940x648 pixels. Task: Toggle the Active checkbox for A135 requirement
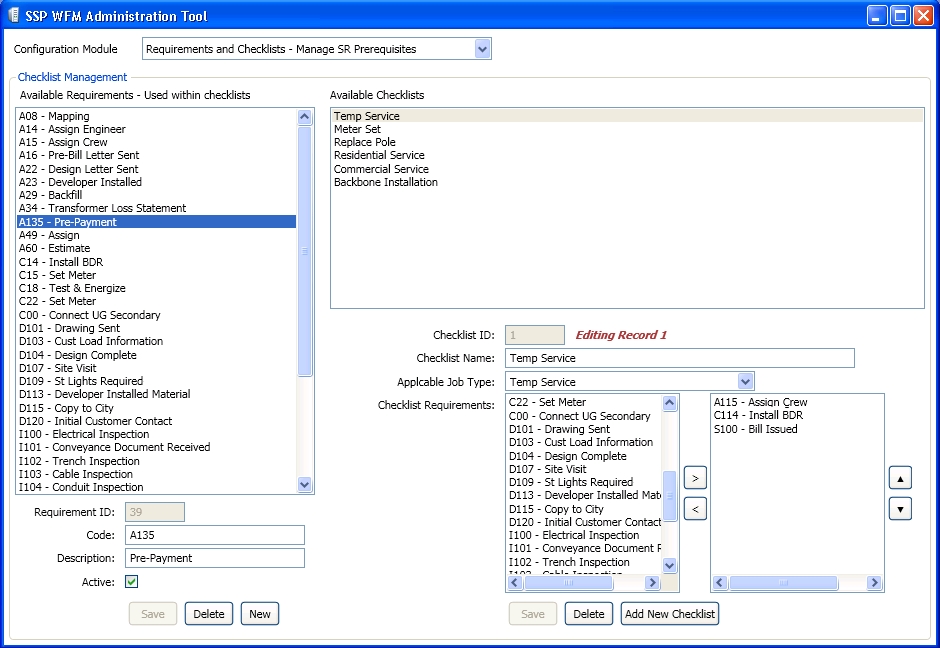pos(130,581)
